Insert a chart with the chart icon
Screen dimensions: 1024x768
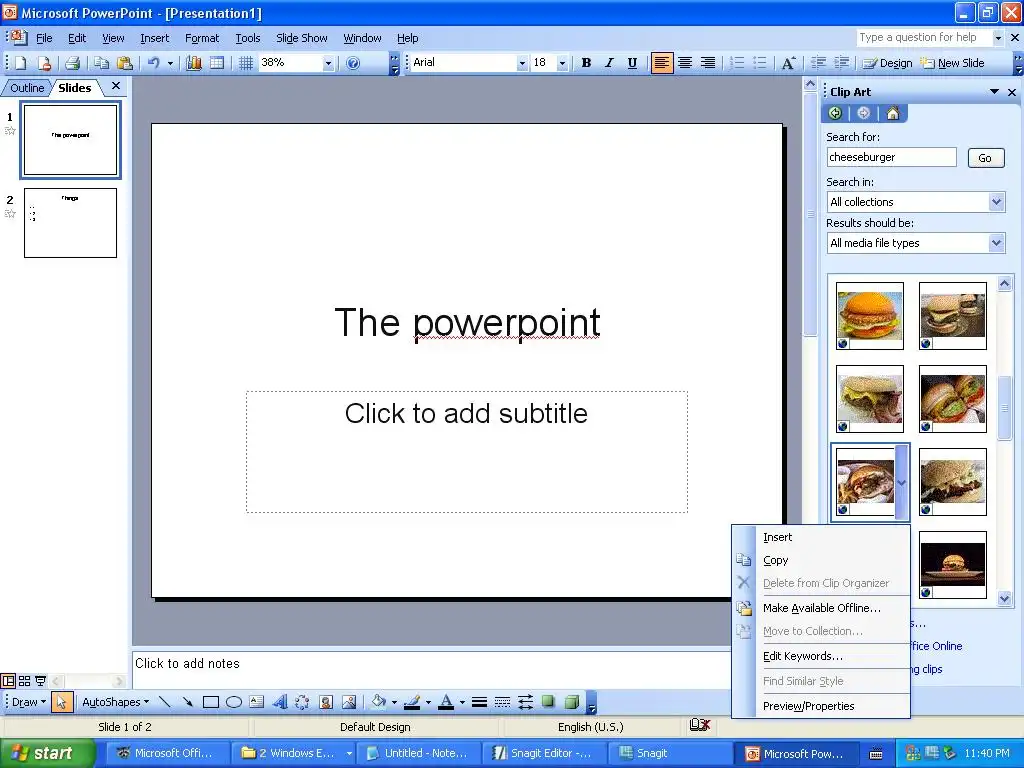pos(194,63)
